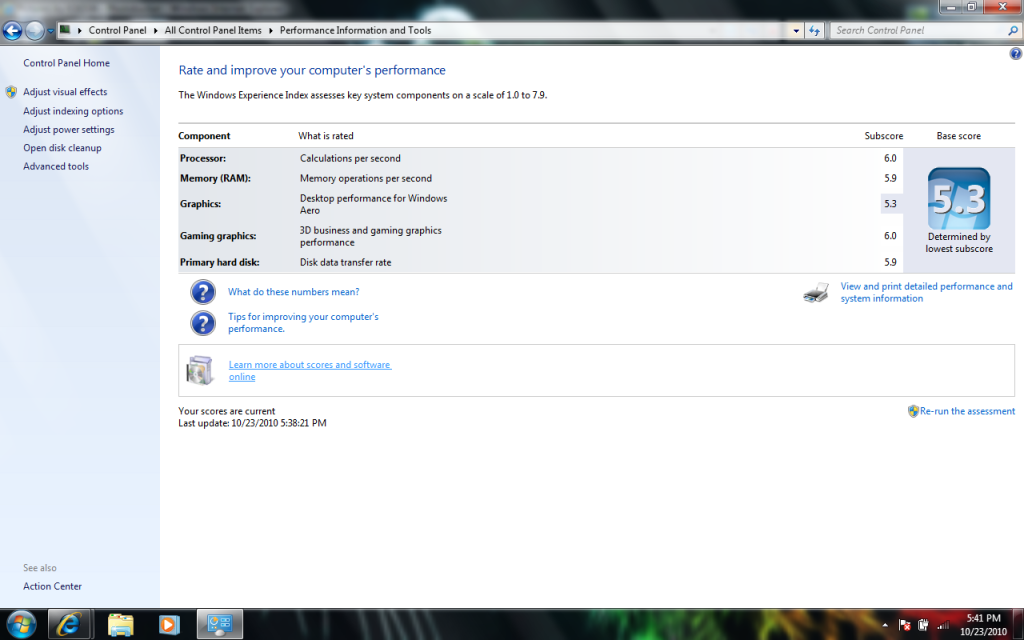Go to Control Panel Home
The height and width of the screenshot is (640, 1024).
point(67,63)
